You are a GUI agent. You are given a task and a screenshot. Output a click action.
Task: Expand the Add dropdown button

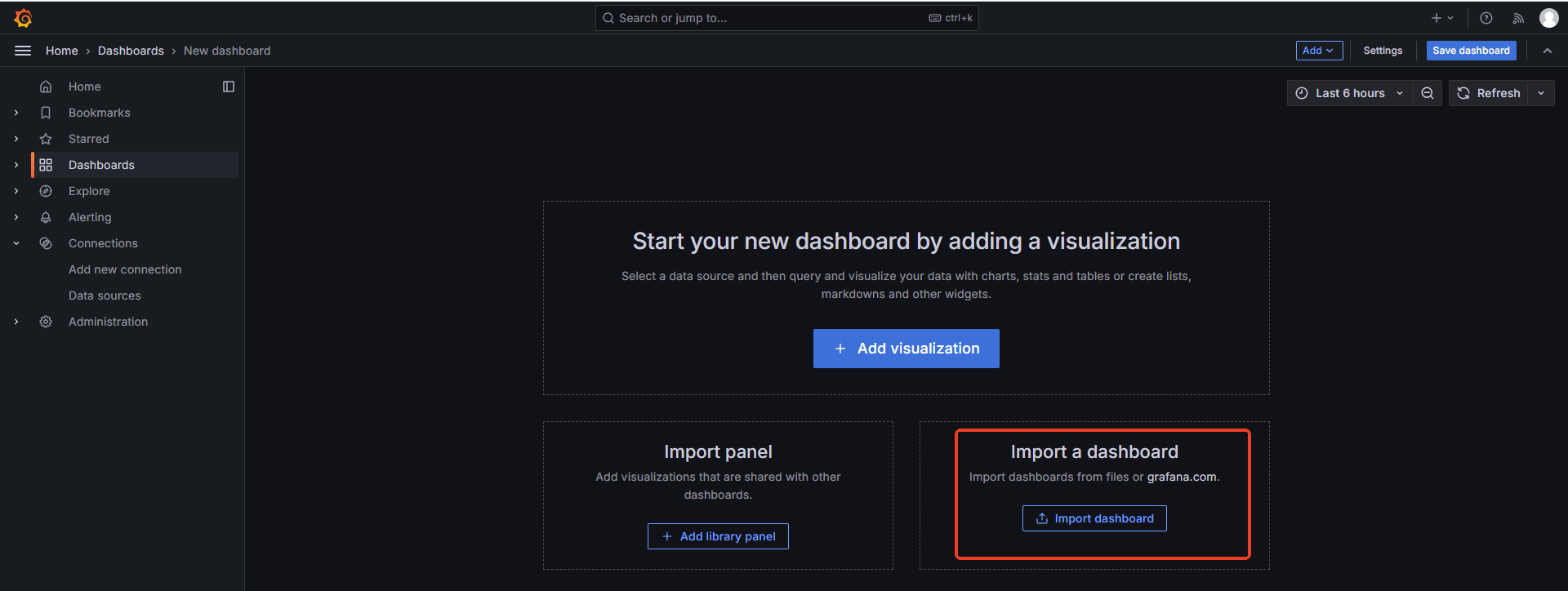(x=1319, y=51)
